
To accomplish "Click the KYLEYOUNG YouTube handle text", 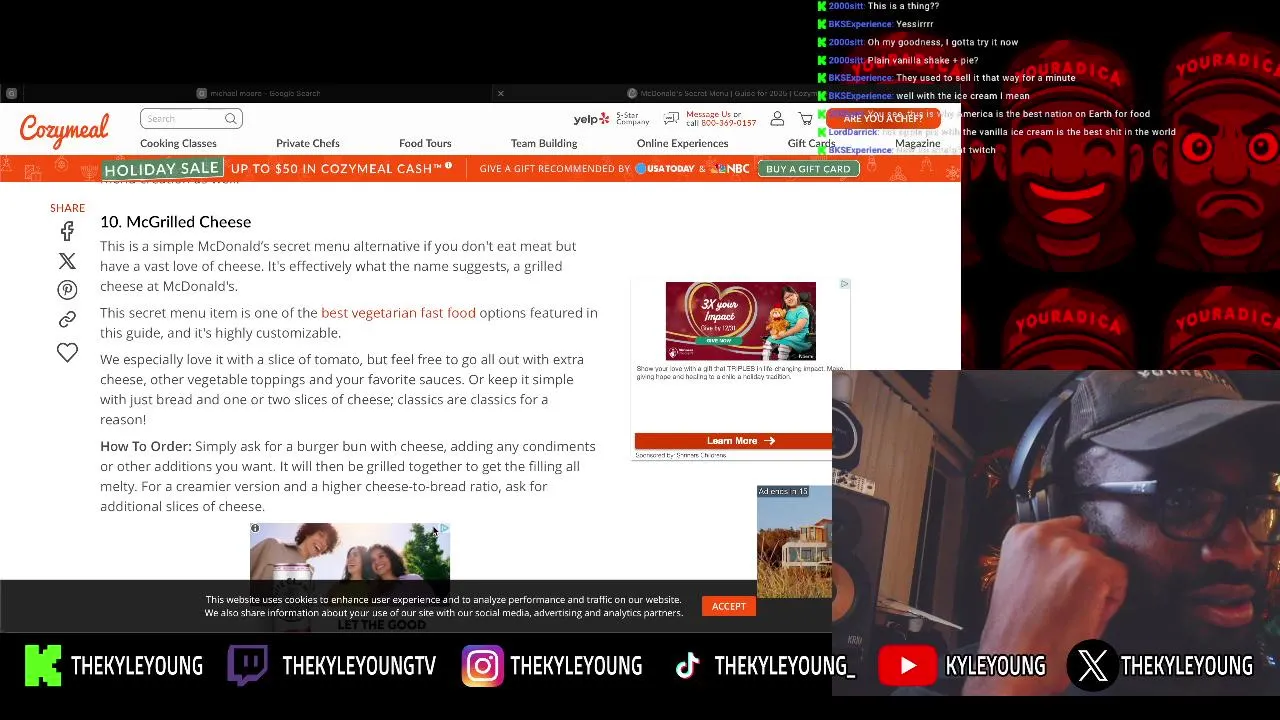I will (x=995, y=666).
